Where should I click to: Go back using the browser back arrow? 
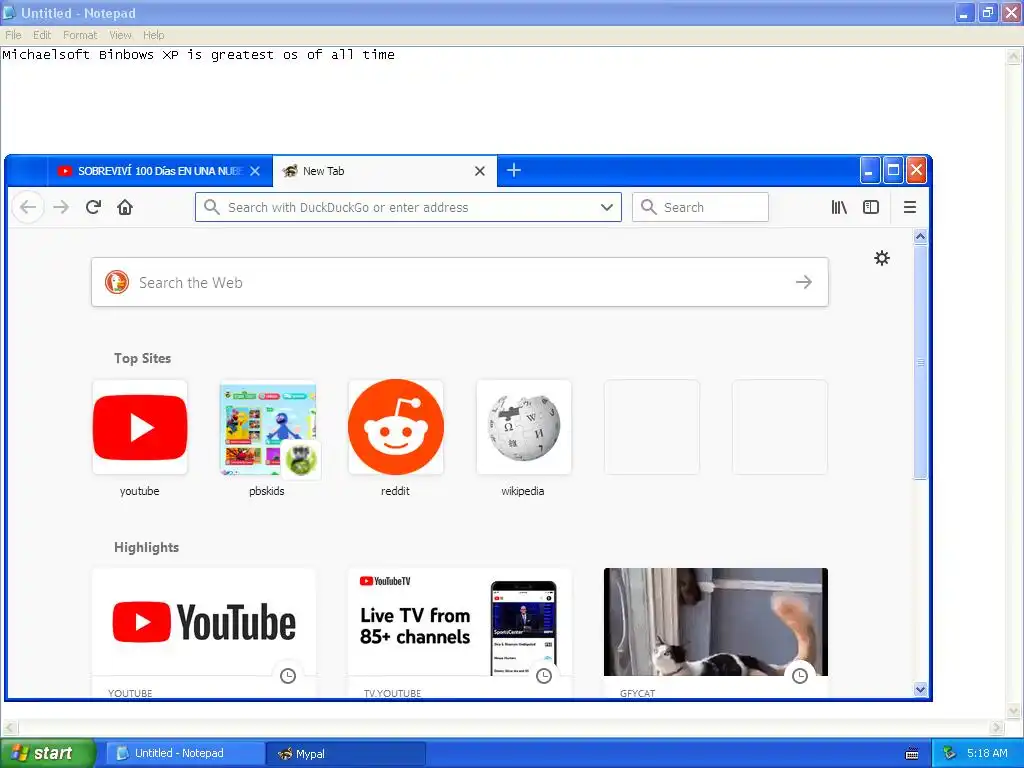point(28,208)
